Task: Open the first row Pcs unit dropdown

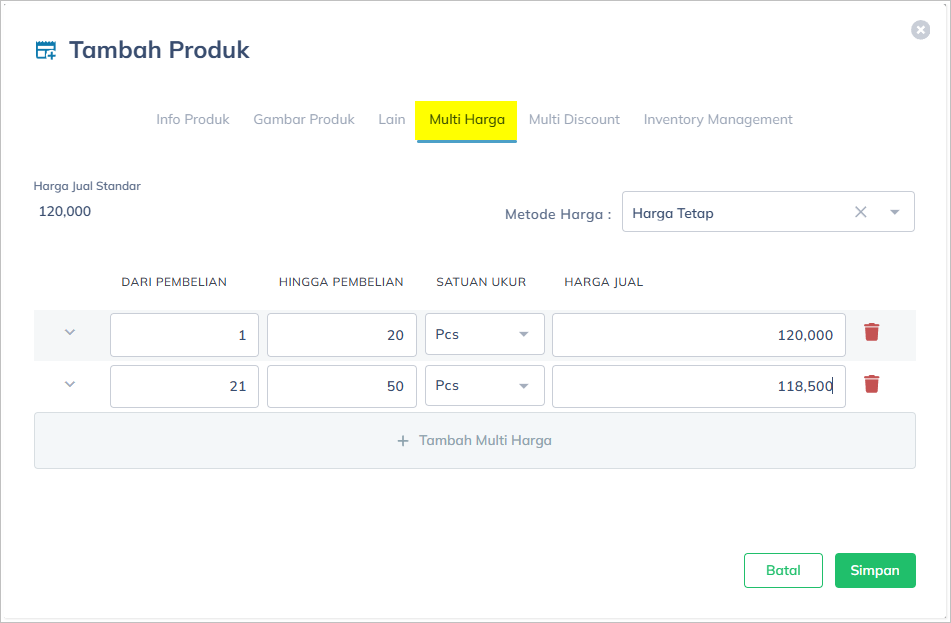Action: pos(485,334)
